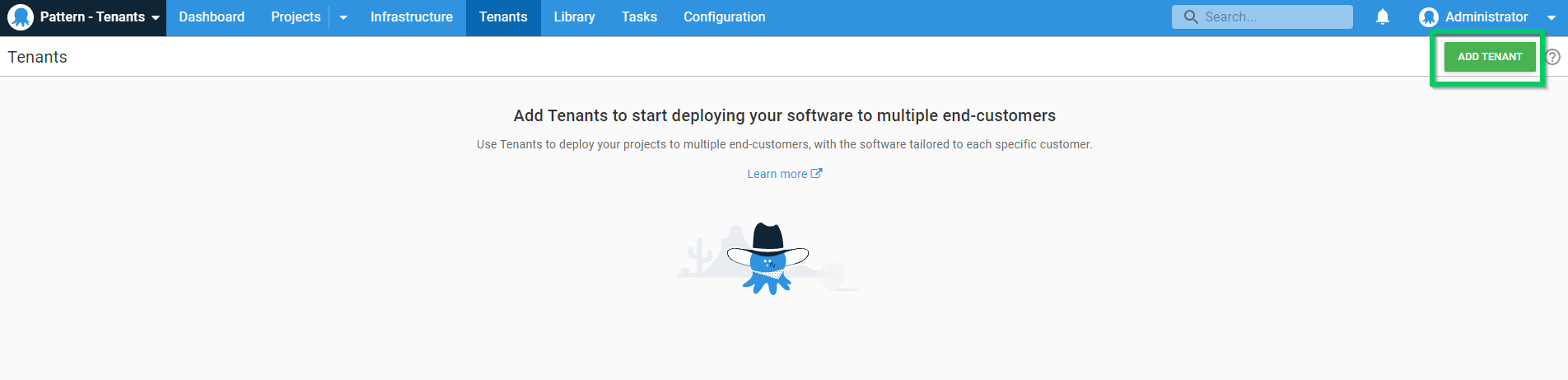
Task: Go to the Dashboard tab
Action: 212,17
